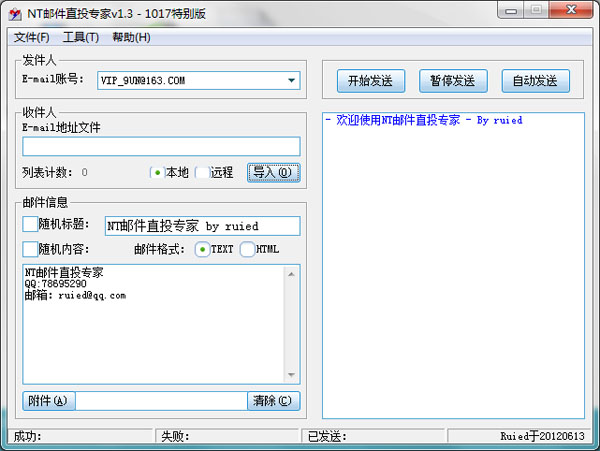Click the disabled maximize window button
This screenshot has width=600, height=451.
click(x=536, y=10)
